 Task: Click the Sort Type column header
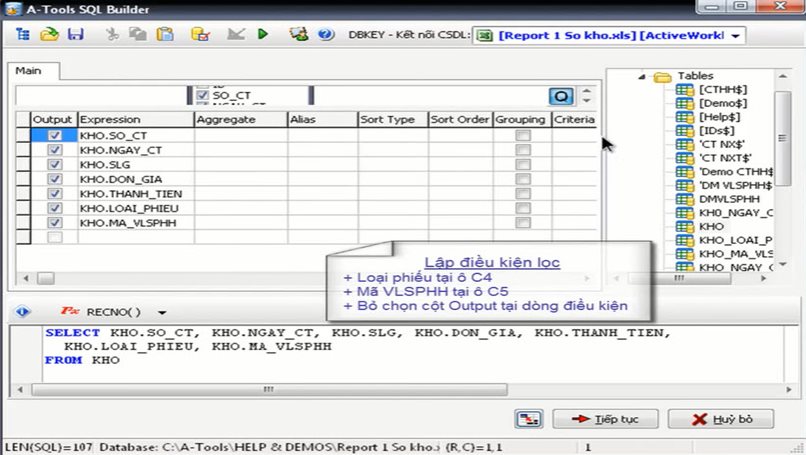point(393,119)
